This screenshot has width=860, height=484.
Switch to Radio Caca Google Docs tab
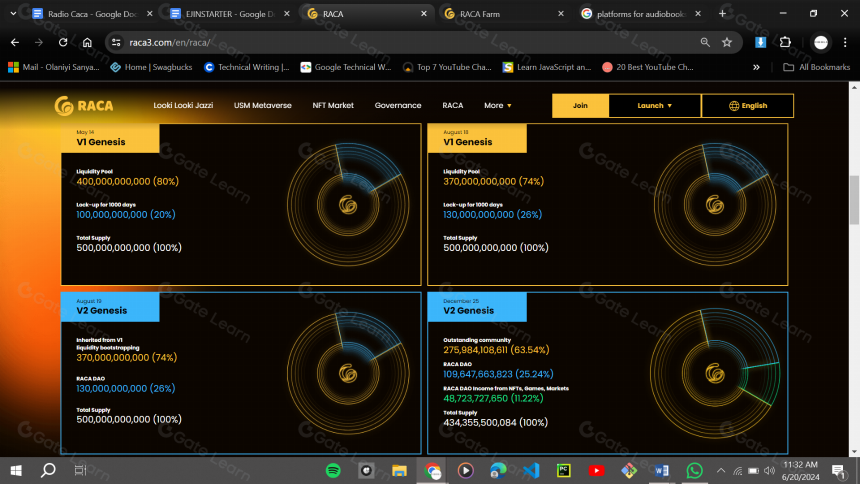pyautogui.click(x=92, y=14)
